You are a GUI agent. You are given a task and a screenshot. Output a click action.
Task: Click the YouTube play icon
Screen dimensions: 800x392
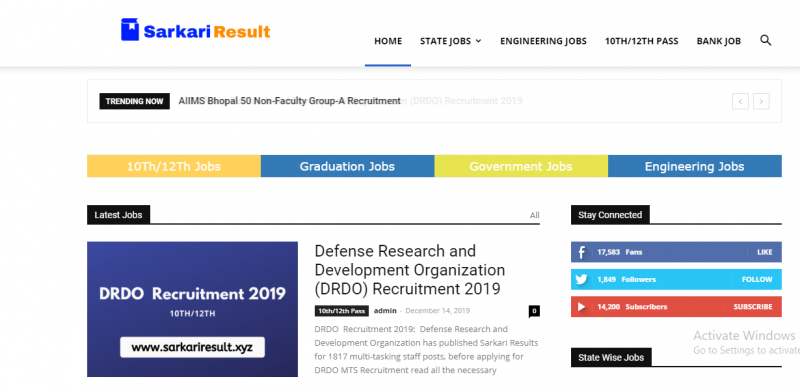pyautogui.click(x=581, y=307)
